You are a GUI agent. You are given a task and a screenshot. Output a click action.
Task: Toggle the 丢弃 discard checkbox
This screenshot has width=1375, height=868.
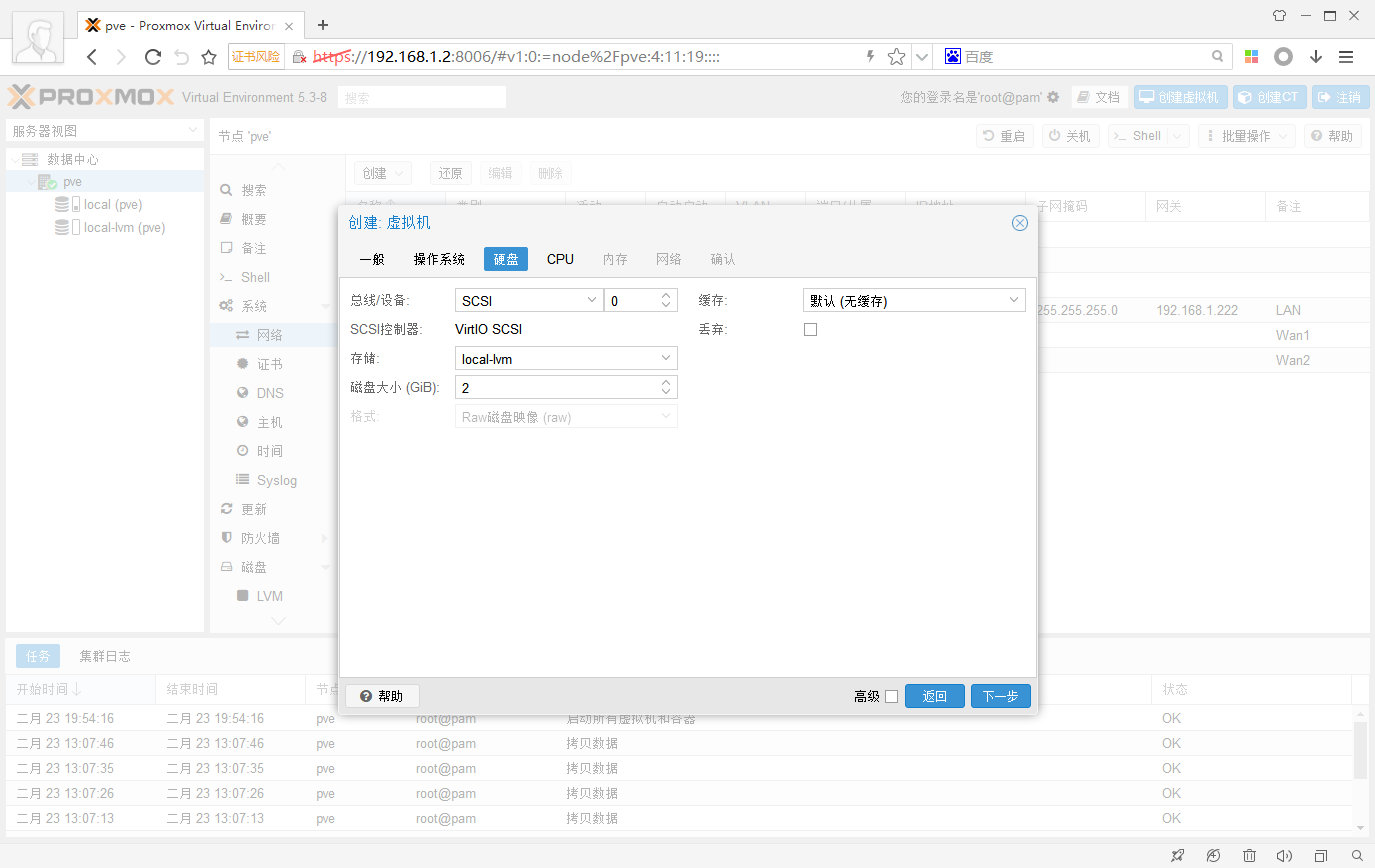(x=810, y=329)
